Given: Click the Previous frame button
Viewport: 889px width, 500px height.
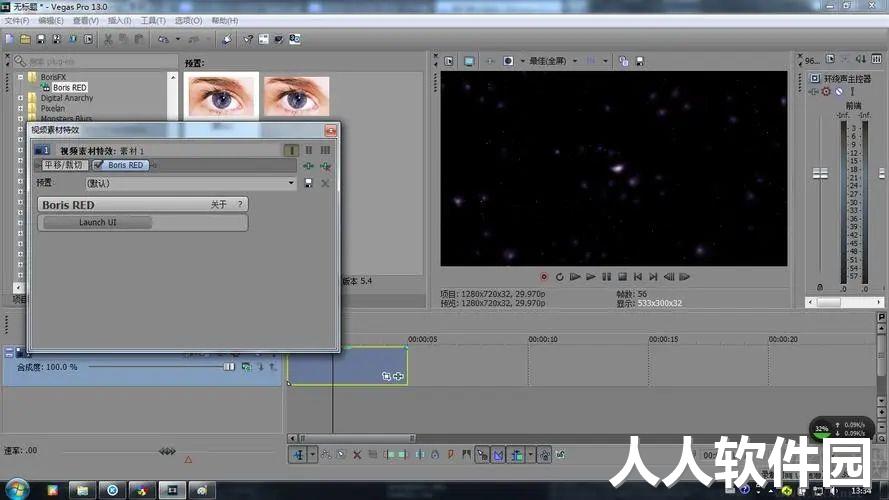Looking at the screenshot, I should 669,277.
